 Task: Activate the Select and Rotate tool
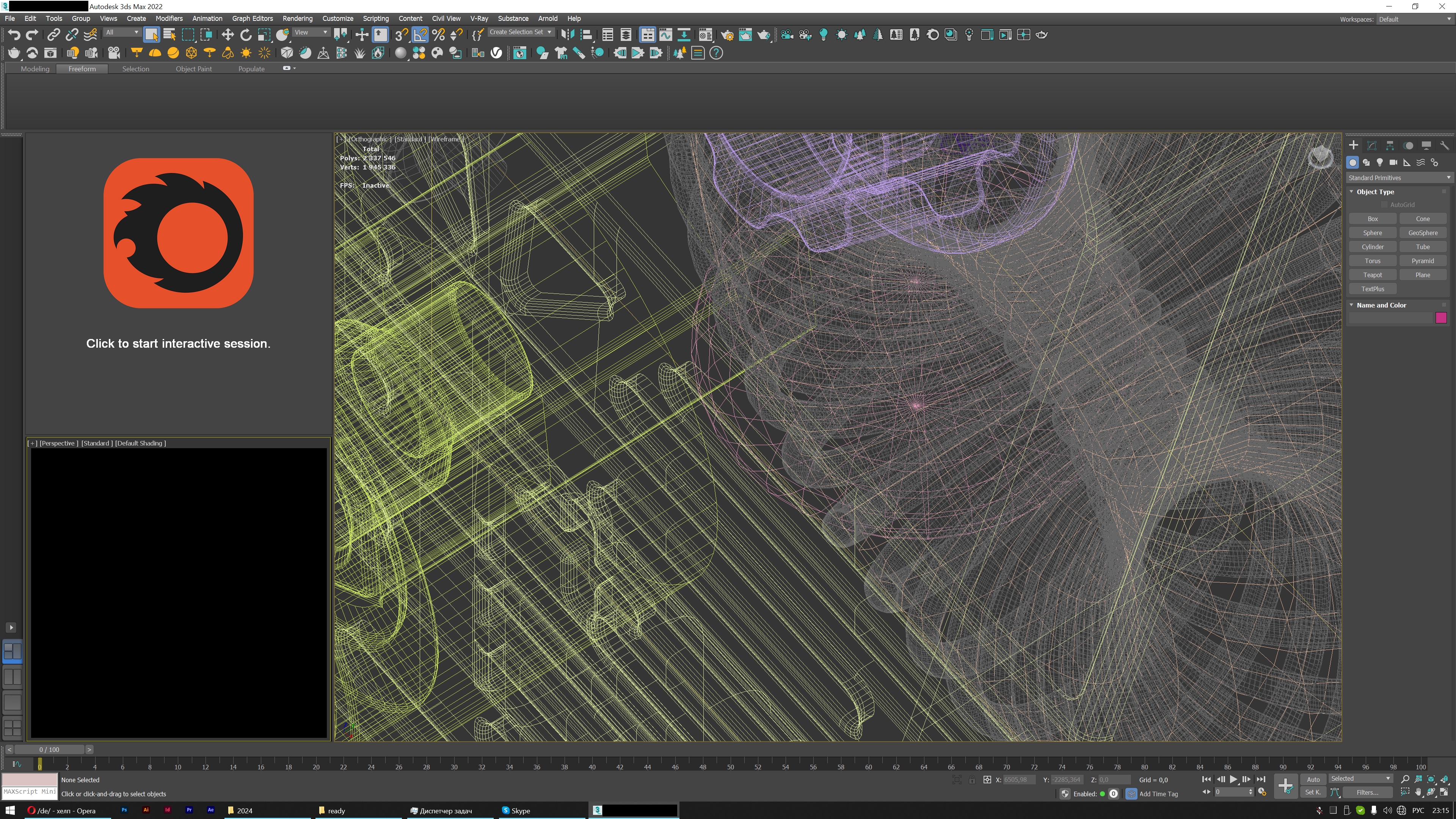click(x=246, y=35)
